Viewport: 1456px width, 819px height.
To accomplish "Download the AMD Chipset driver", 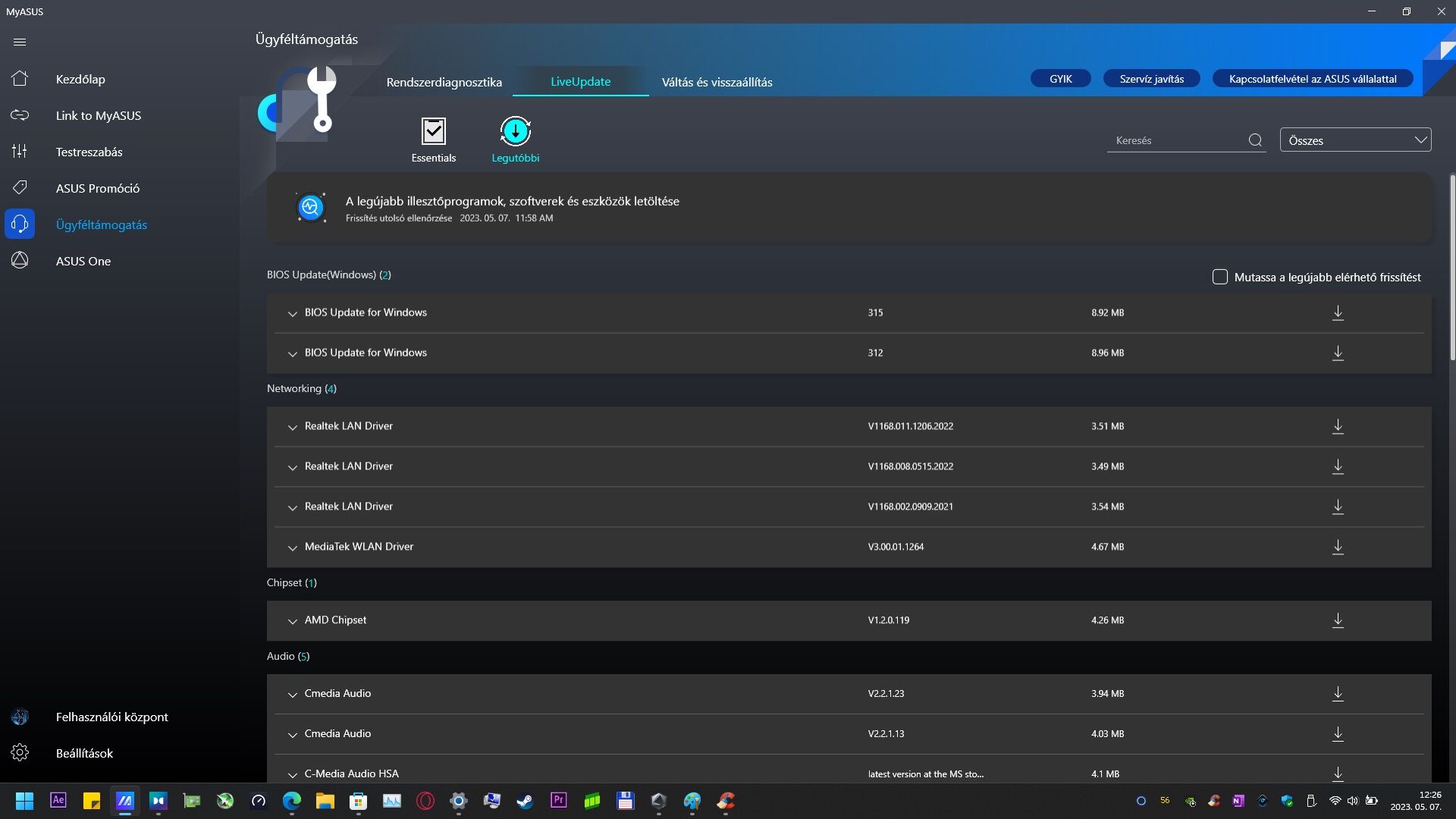I will (x=1338, y=621).
